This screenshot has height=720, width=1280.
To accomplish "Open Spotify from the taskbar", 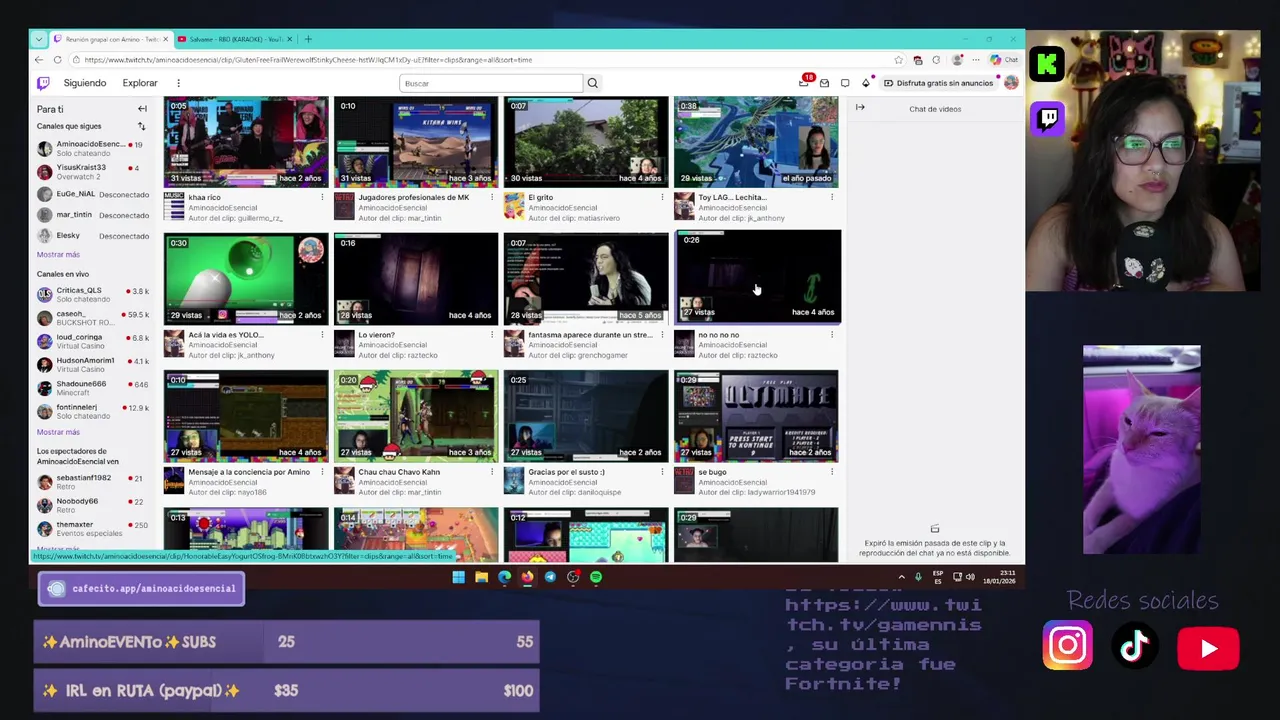I will [x=596, y=577].
